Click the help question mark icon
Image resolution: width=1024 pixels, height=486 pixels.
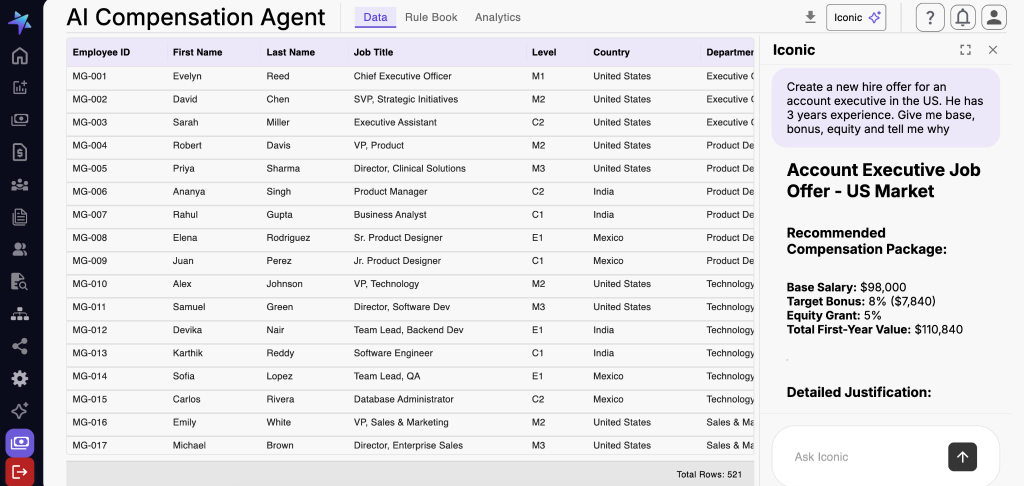pos(930,17)
